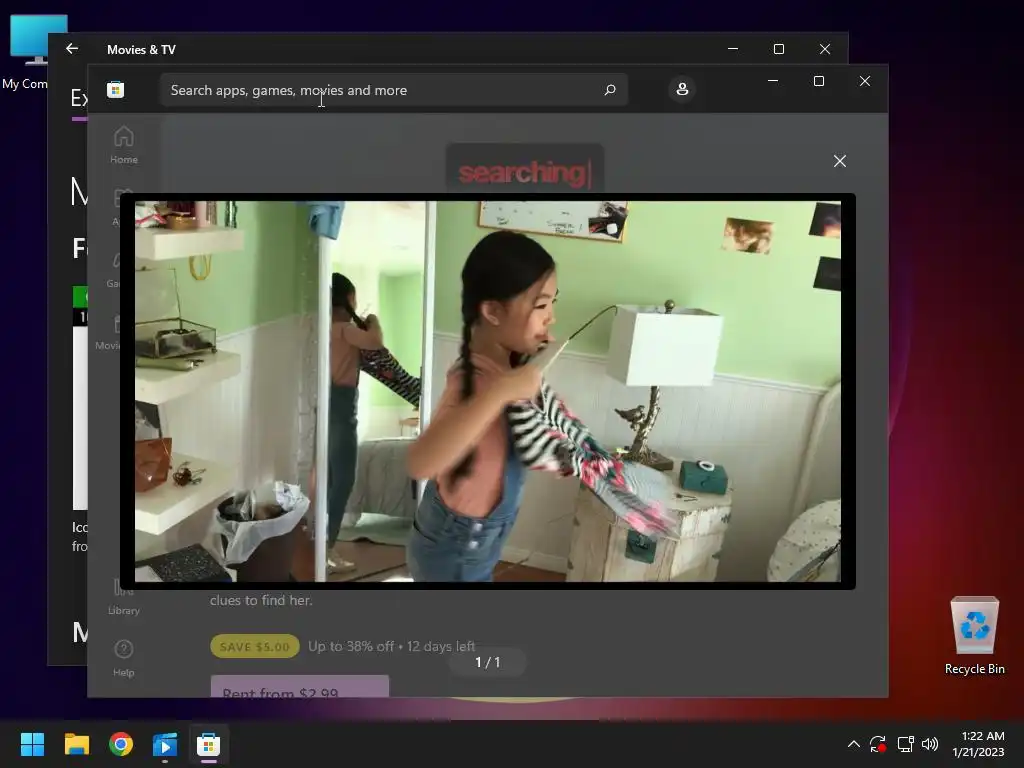Minimize the Microsoft Store window

pyautogui.click(x=773, y=81)
